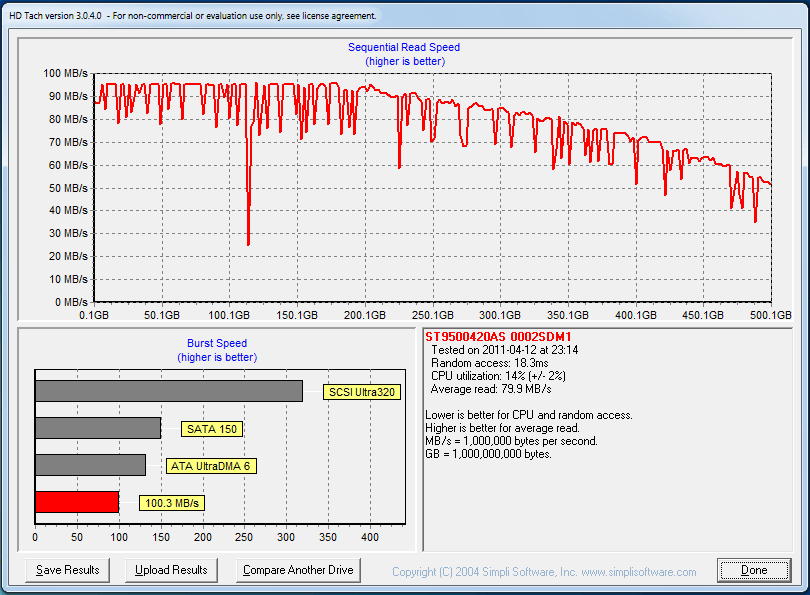Click the Sequential Read Speed chart title

[x=404, y=47]
